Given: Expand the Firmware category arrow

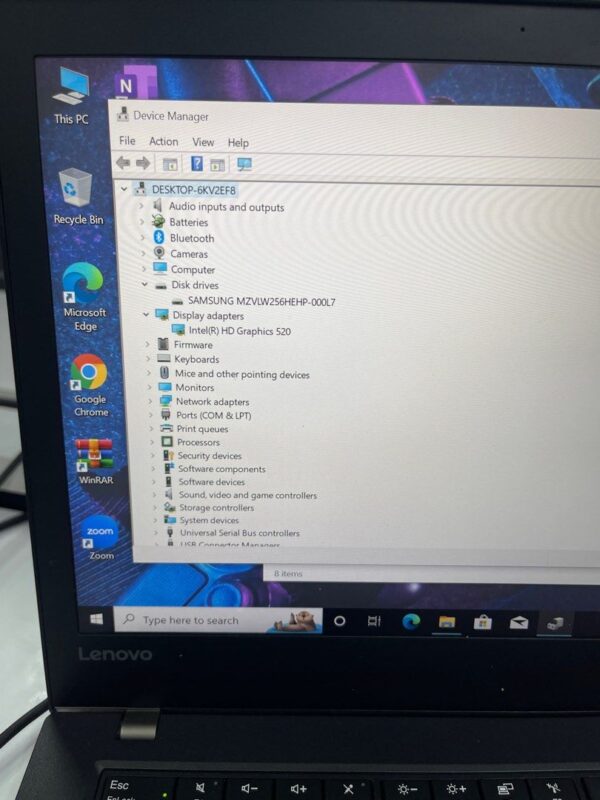Looking at the screenshot, I should point(147,344).
